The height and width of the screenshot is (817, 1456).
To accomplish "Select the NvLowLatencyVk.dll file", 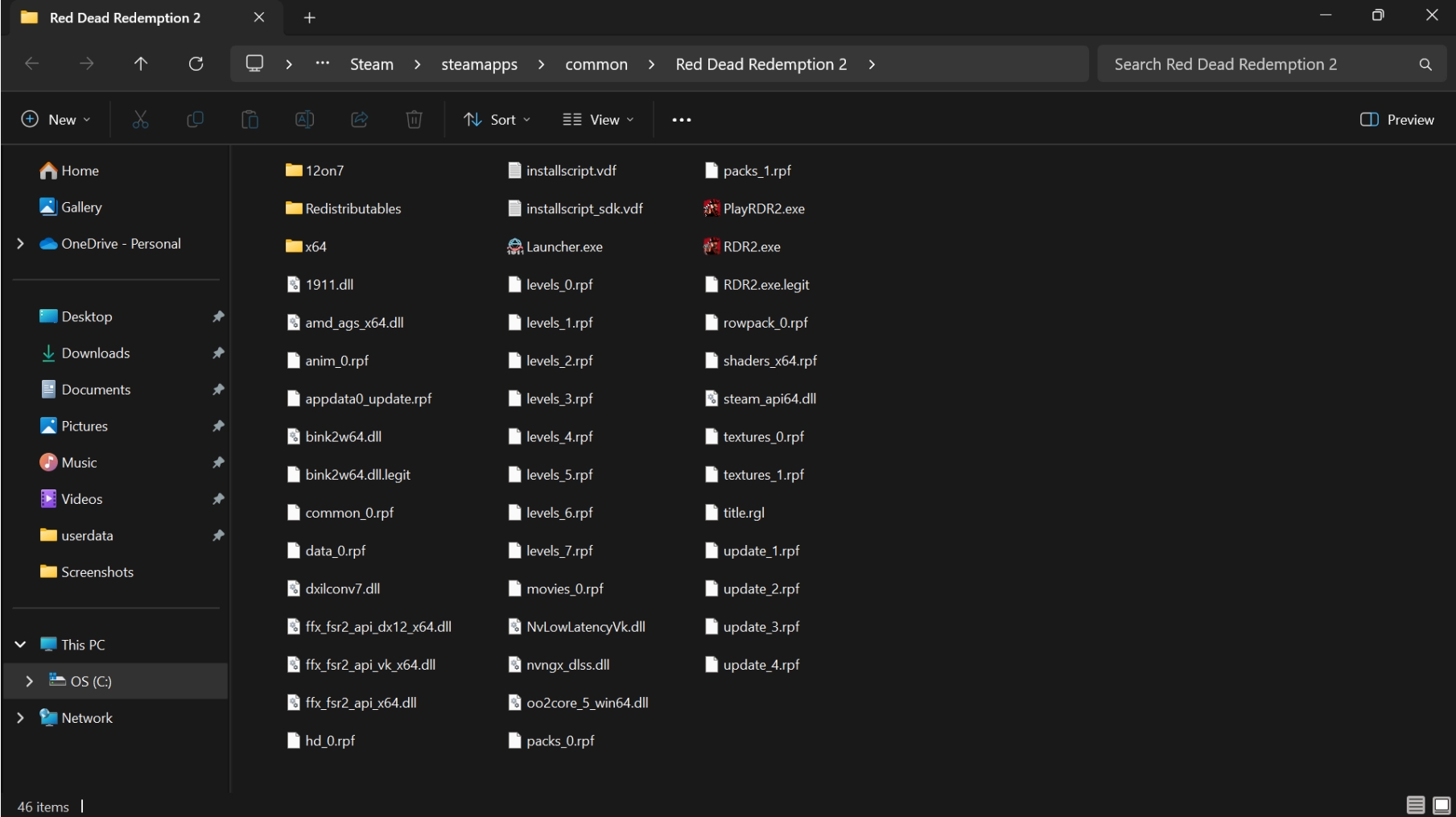I will click(576, 627).
